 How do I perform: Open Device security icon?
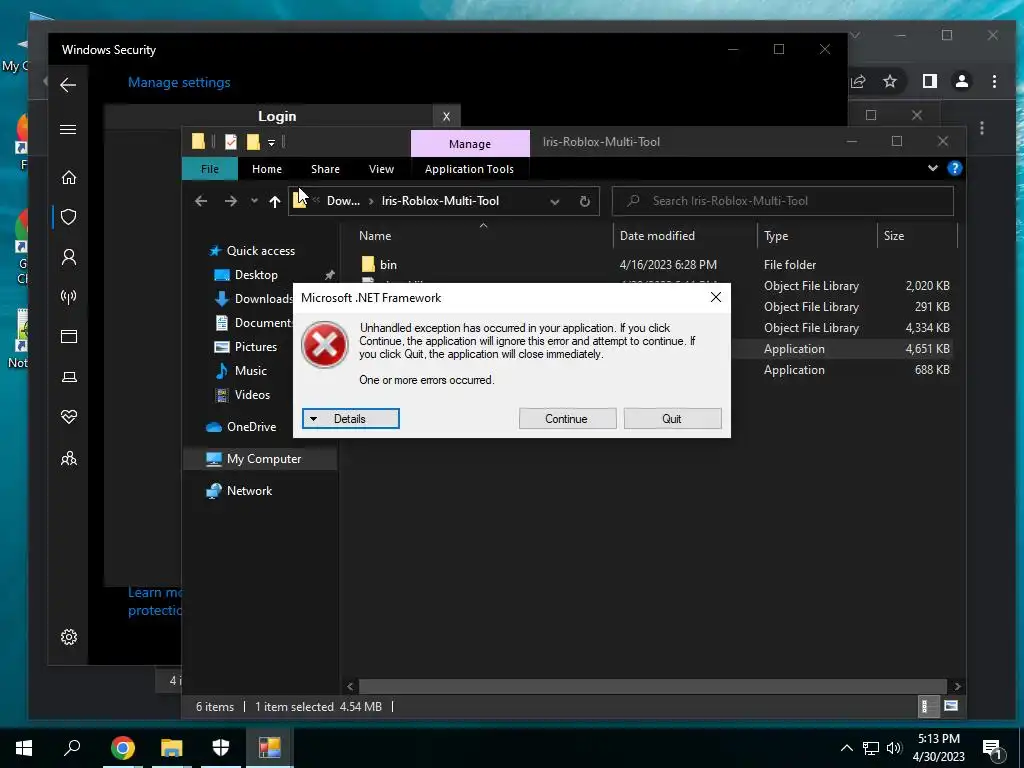click(x=69, y=377)
